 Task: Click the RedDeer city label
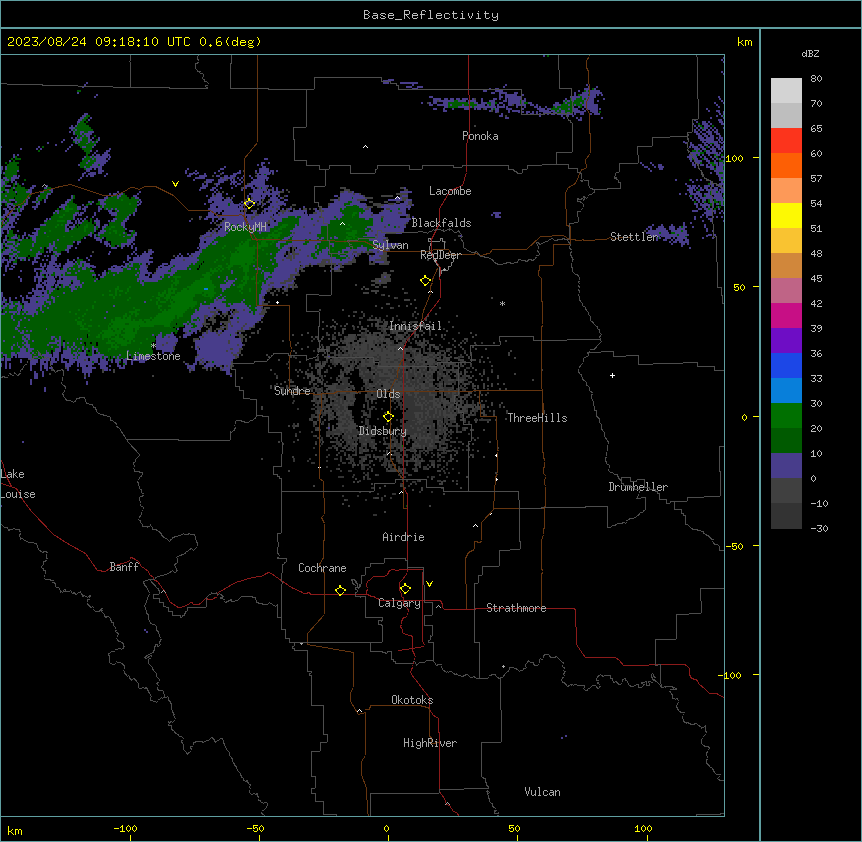(x=440, y=255)
